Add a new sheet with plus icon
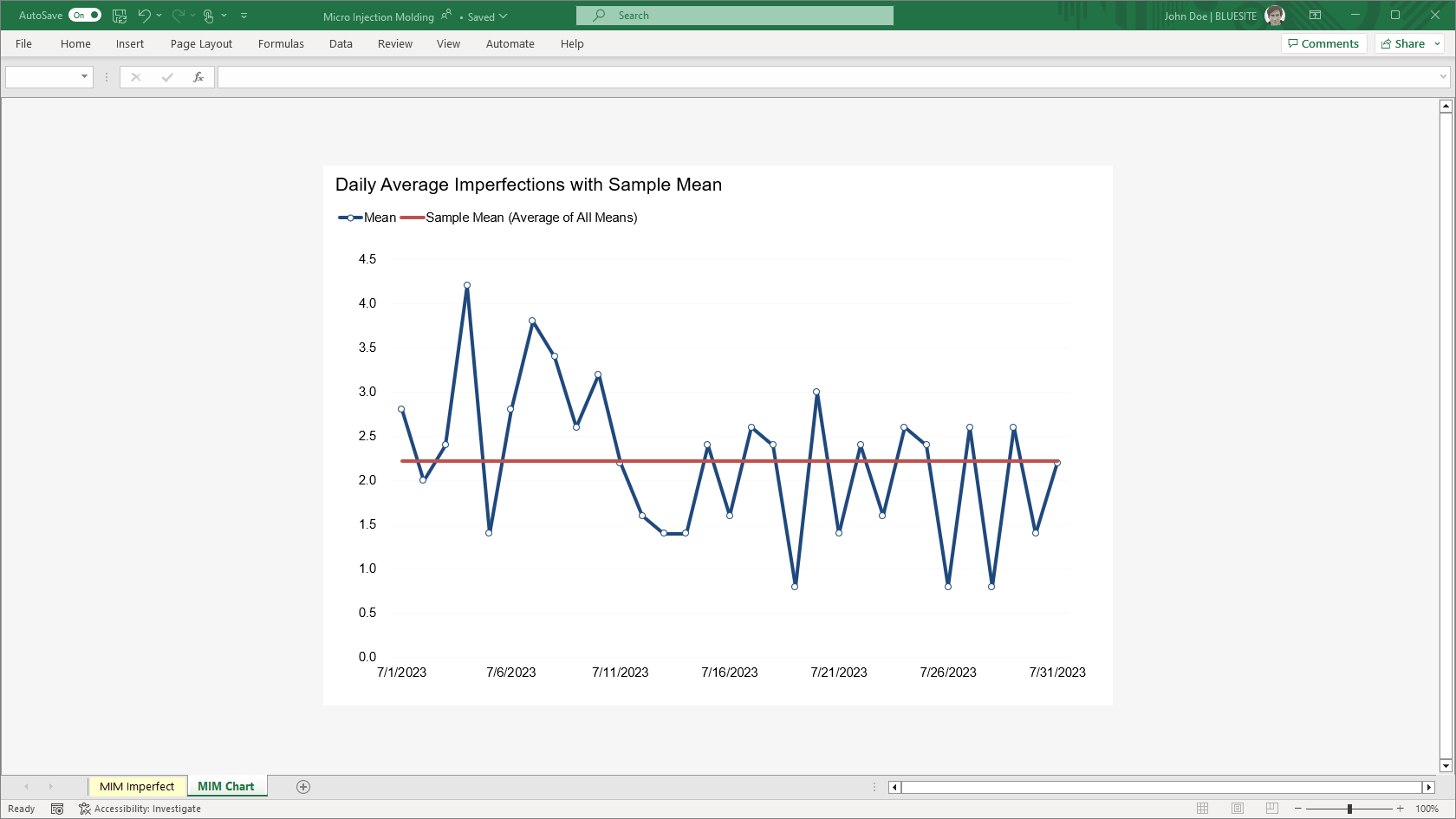 click(303, 787)
